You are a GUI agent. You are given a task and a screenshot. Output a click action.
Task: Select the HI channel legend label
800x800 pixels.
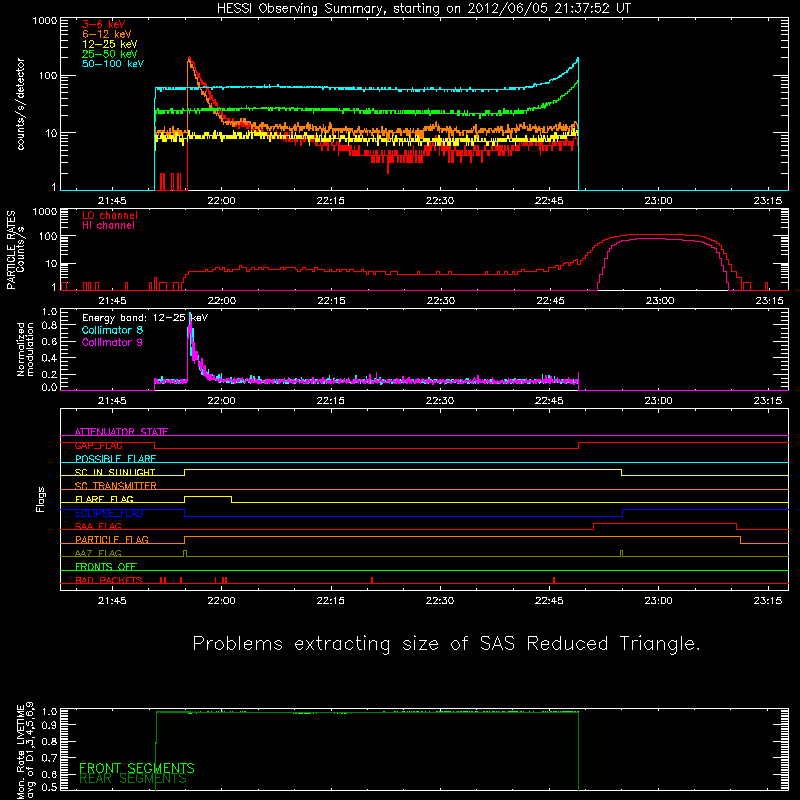coord(108,226)
